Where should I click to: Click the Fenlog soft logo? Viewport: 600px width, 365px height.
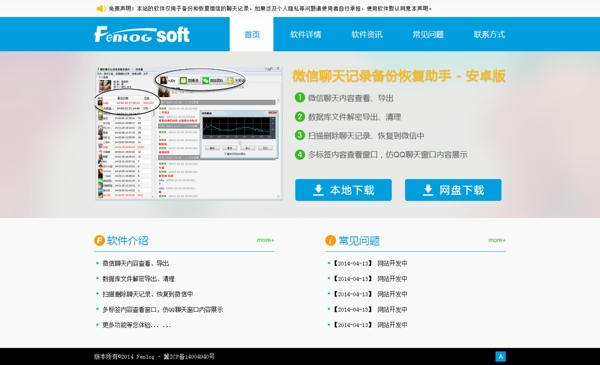(142, 34)
